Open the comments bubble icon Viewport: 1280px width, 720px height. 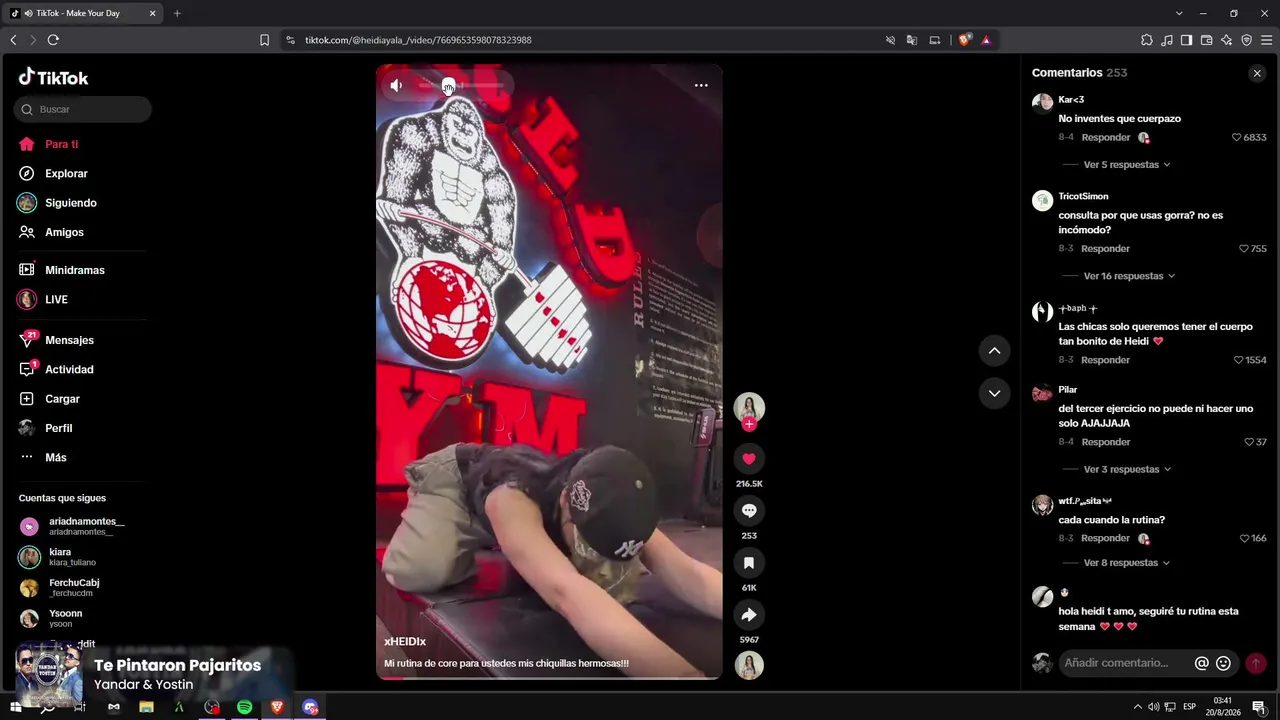click(x=749, y=511)
